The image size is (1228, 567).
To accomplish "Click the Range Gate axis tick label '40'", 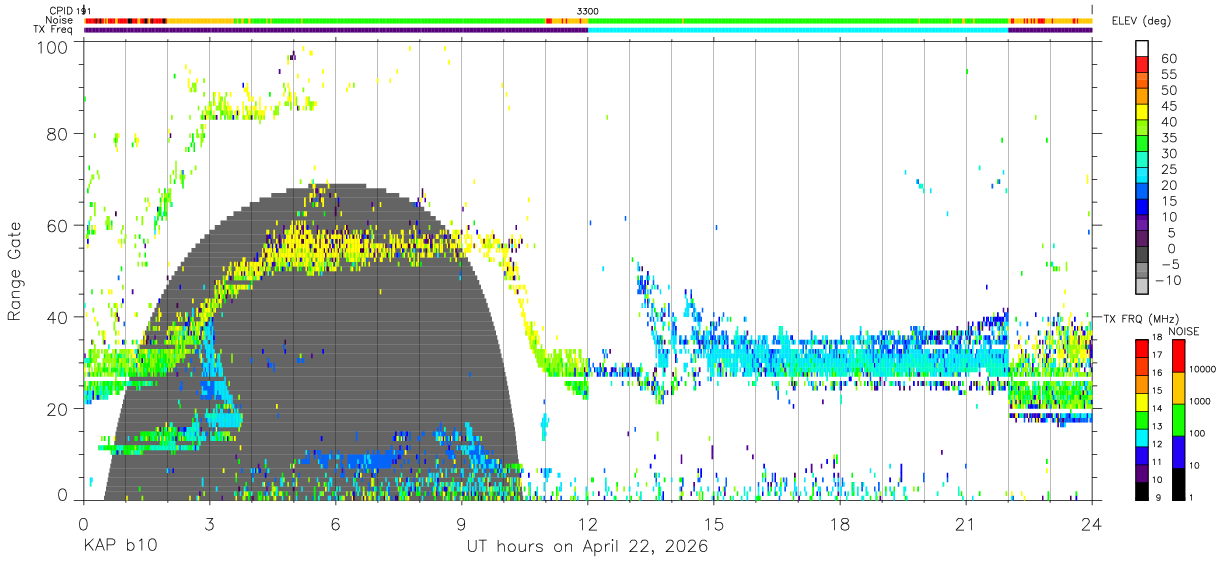I will click(57, 317).
